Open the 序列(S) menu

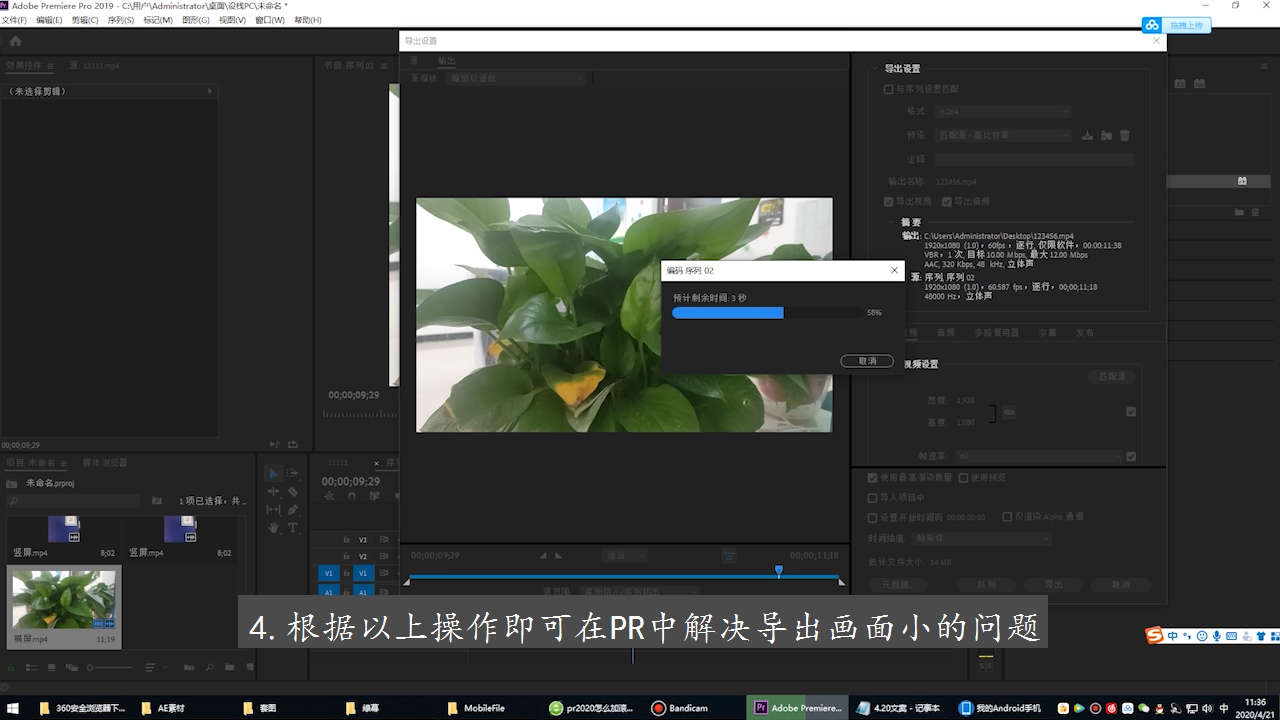coord(121,20)
